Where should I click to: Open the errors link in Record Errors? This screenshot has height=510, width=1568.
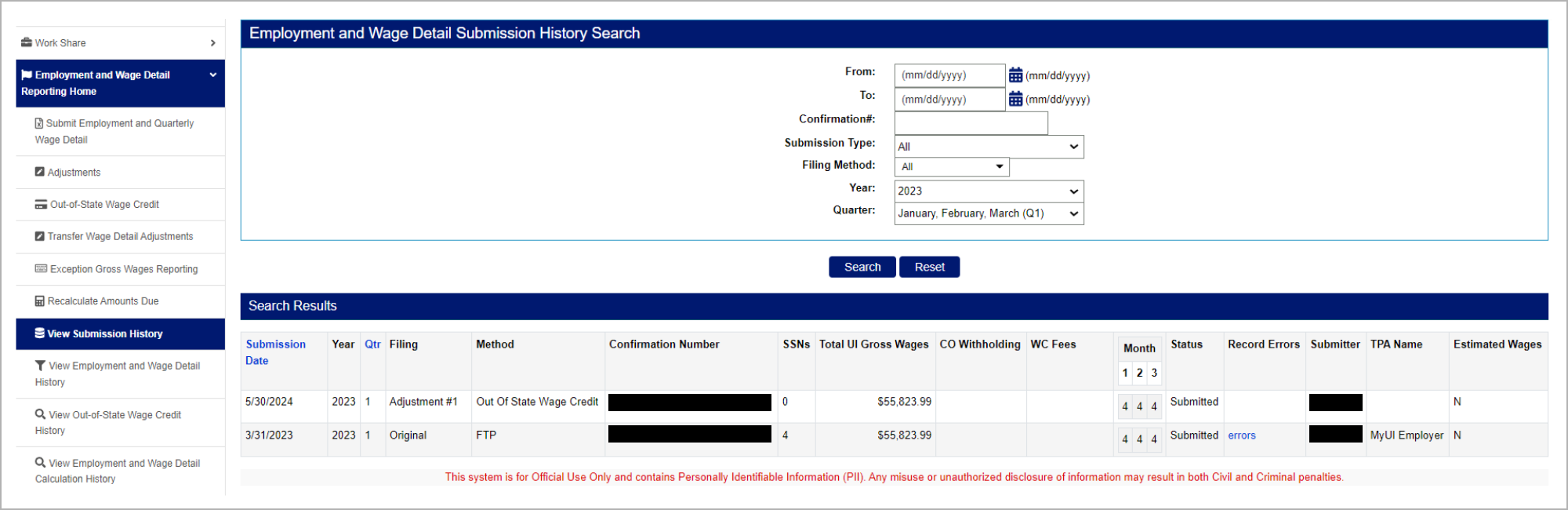point(1241,435)
